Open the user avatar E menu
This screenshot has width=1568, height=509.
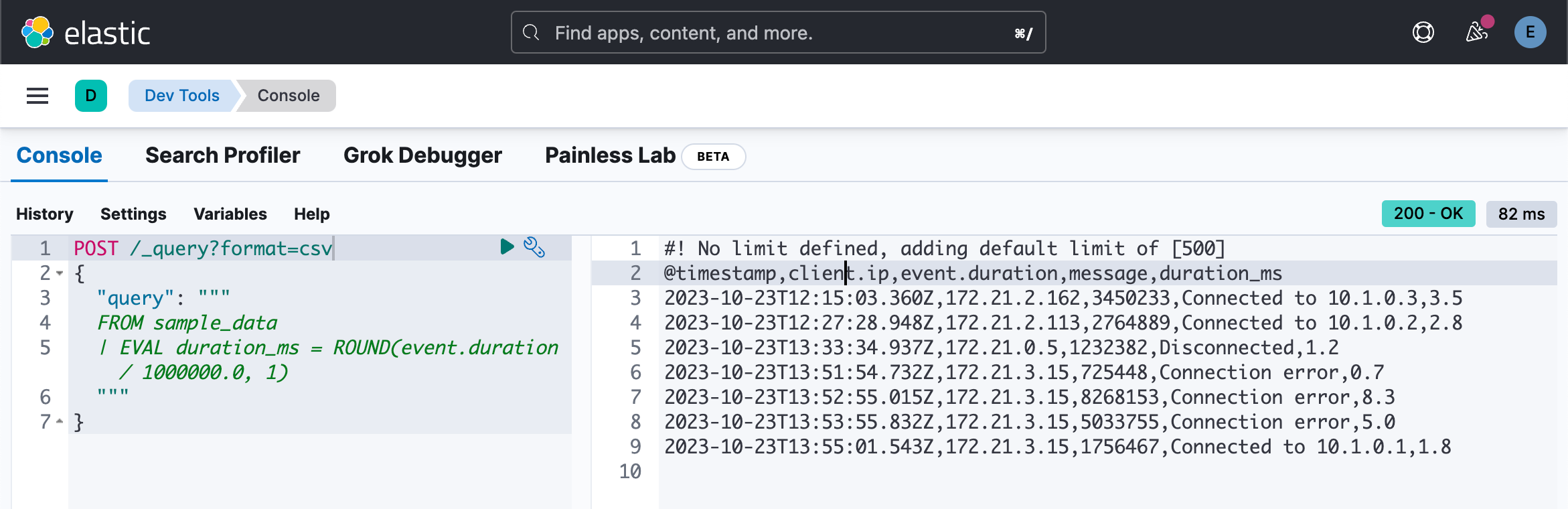[x=1530, y=32]
